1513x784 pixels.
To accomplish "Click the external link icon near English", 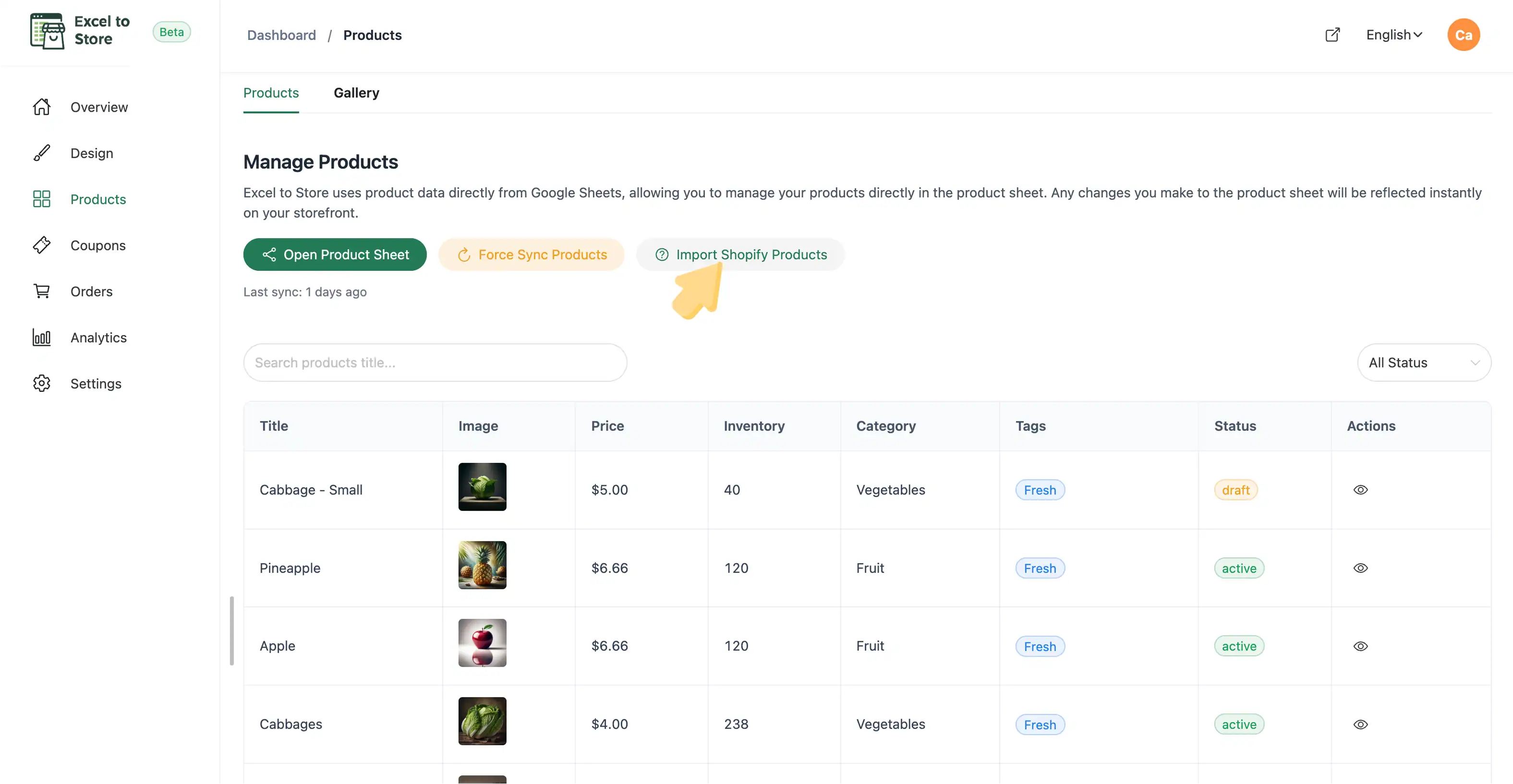I will [x=1332, y=35].
